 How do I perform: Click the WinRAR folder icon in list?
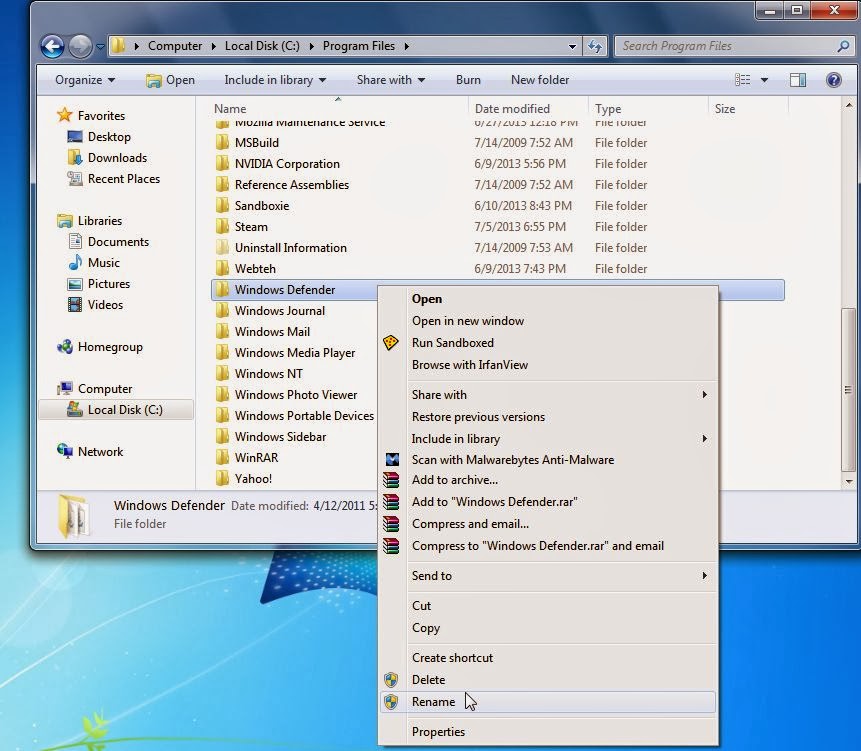tap(222, 457)
